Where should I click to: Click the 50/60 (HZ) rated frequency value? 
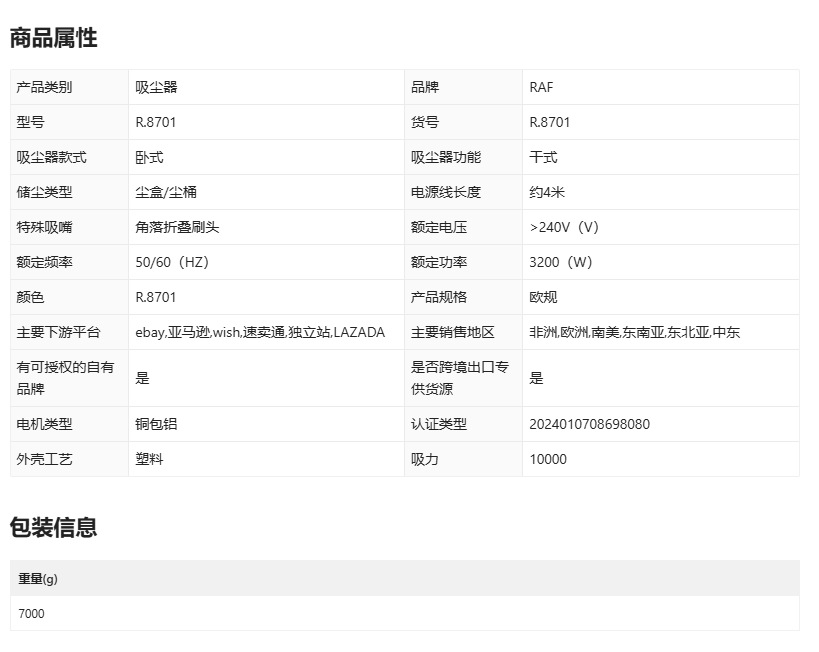tap(172, 262)
